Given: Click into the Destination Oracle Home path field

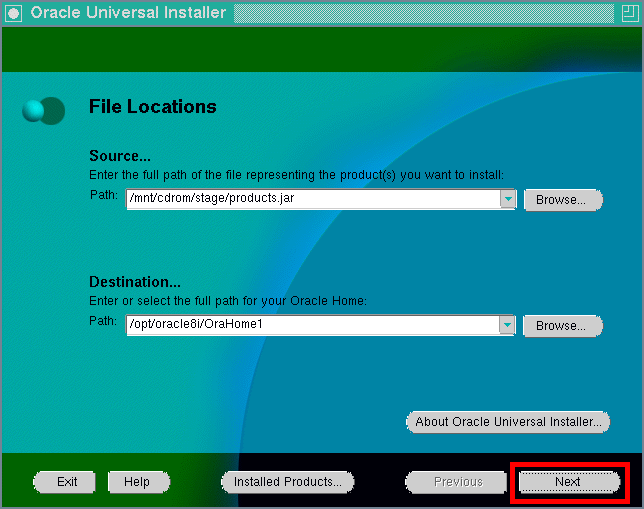Looking at the screenshot, I should 312,325.
